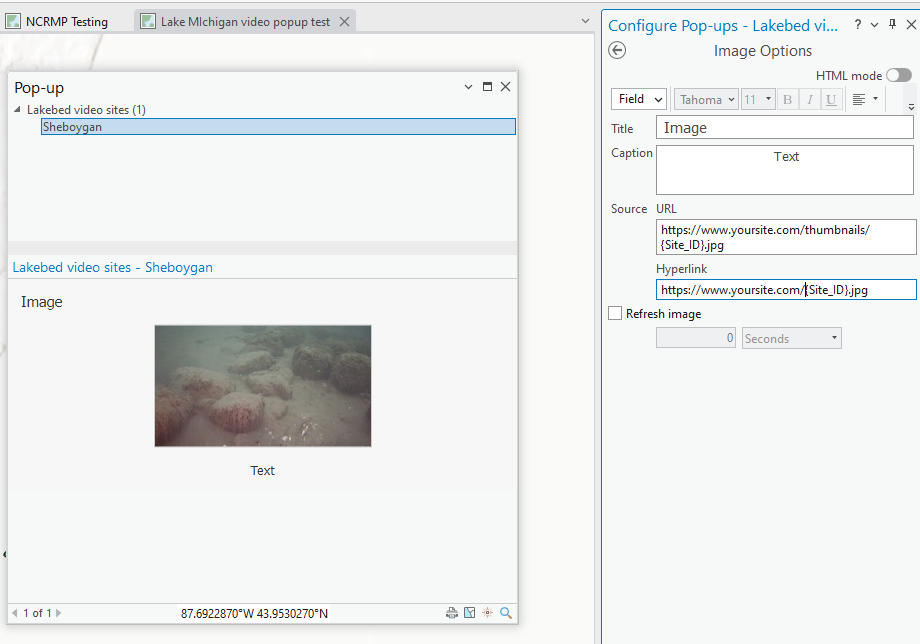
Task: Click the Configure Pop-ups help button
Action: click(858, 24)
